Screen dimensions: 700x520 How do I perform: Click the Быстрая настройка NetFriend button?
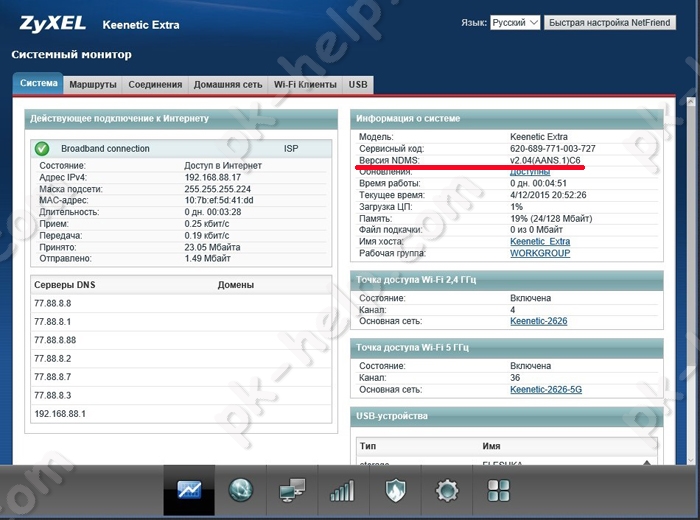click(609, 23)
